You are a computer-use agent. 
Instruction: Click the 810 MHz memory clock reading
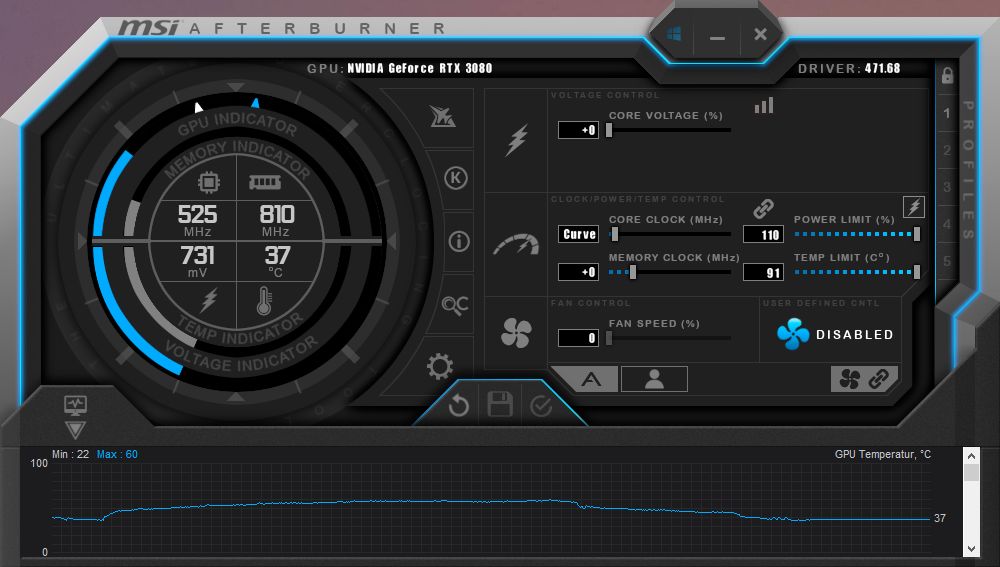pos(276,221)
